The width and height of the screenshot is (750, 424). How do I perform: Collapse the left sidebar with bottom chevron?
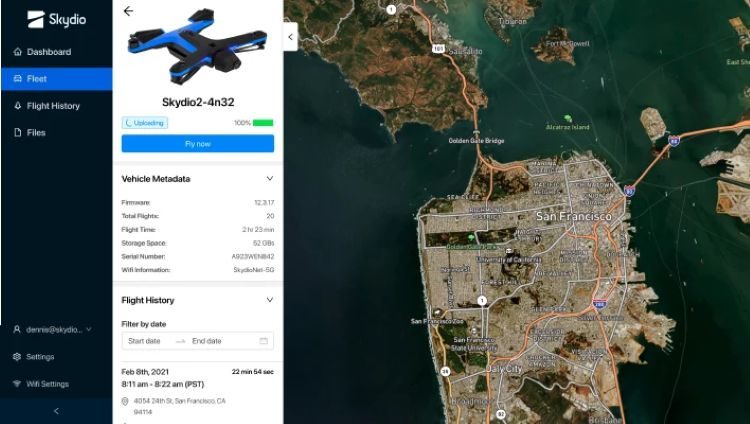click(x=56, y=411)
